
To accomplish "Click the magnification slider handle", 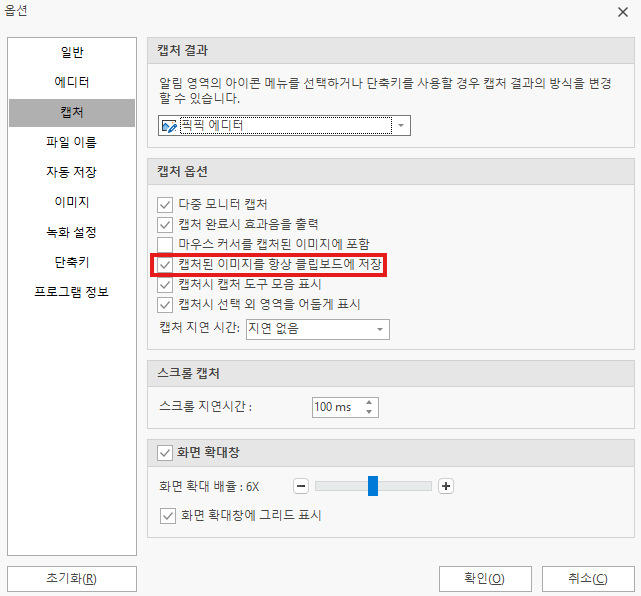I will (x=373, y=486).
